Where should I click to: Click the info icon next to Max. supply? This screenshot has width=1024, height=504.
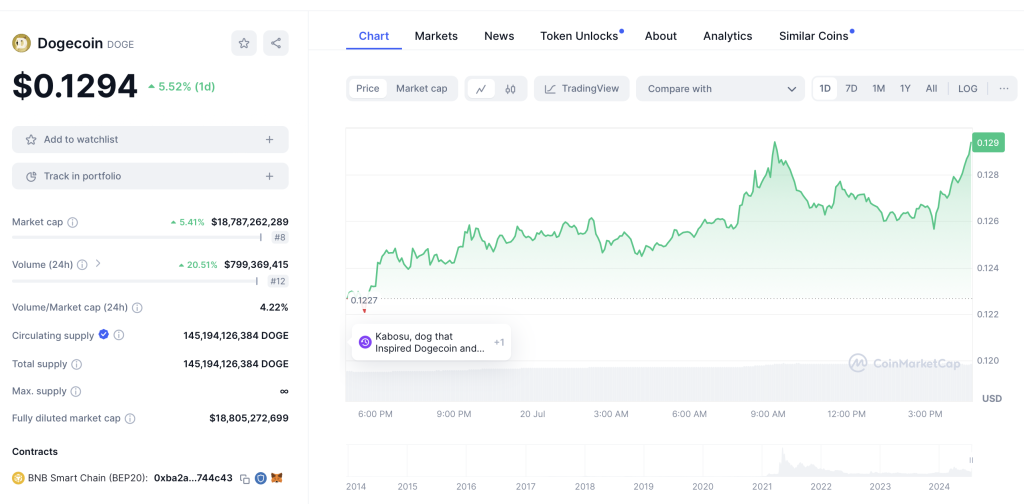tap(76, 392)
